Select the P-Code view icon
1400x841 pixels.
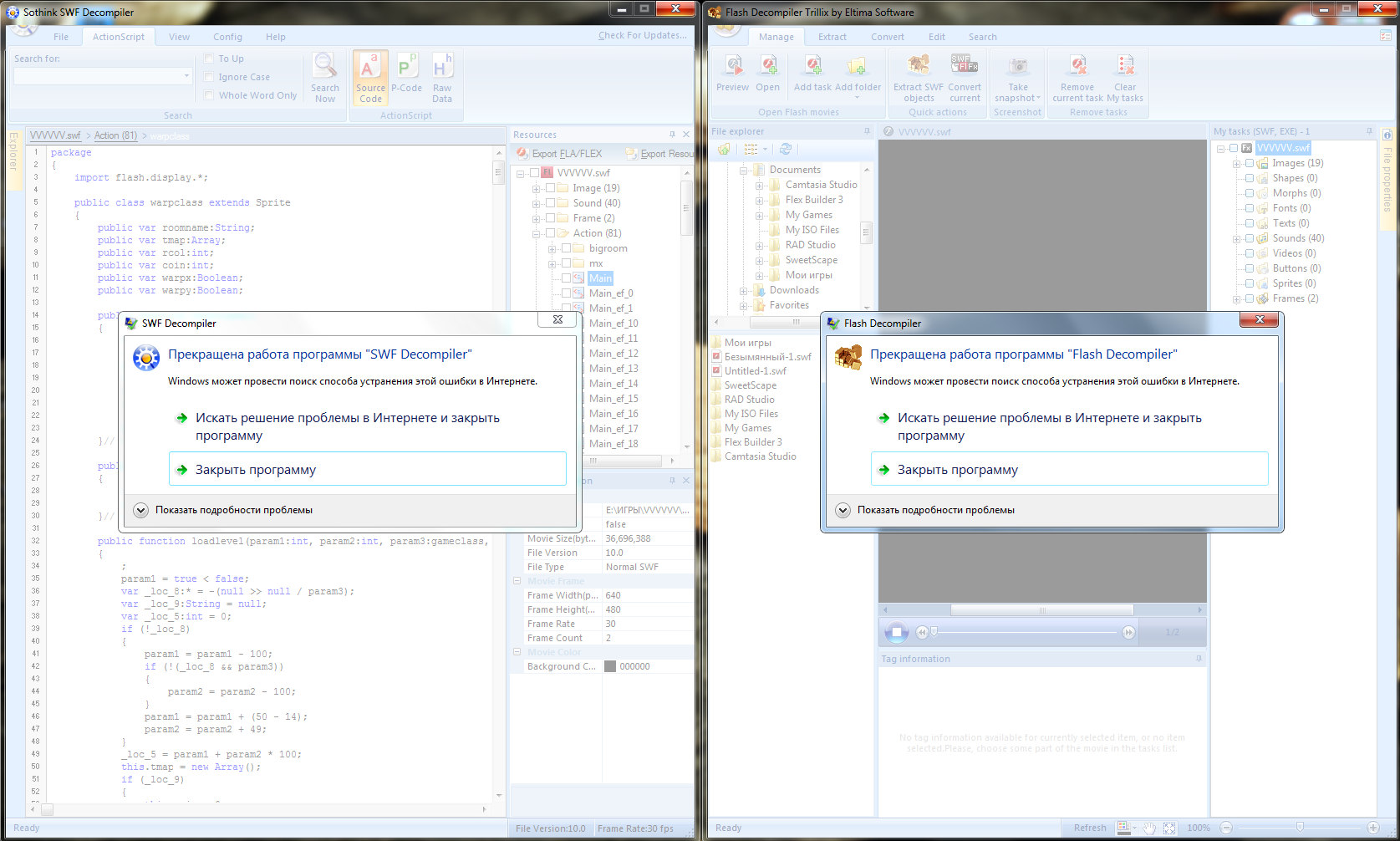(406, 67)
